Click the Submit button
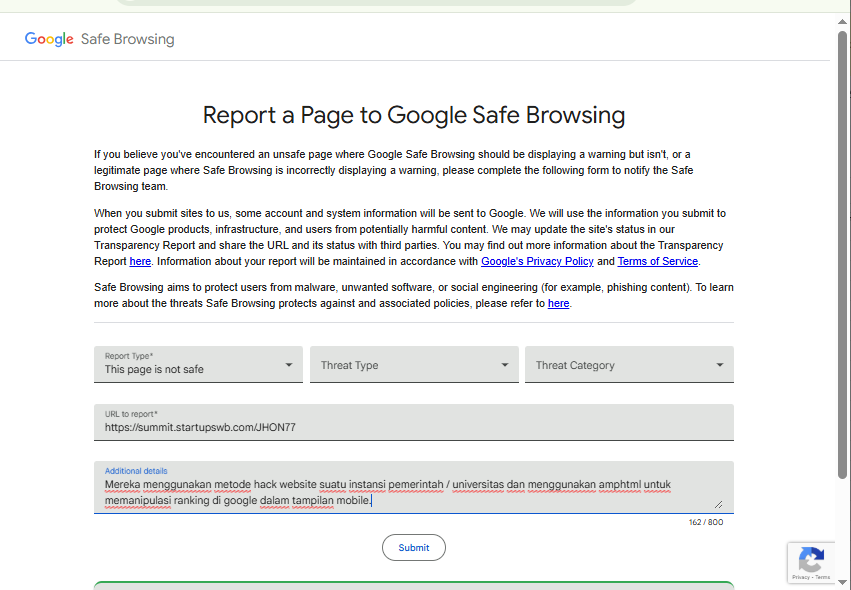 pos(414,548)
